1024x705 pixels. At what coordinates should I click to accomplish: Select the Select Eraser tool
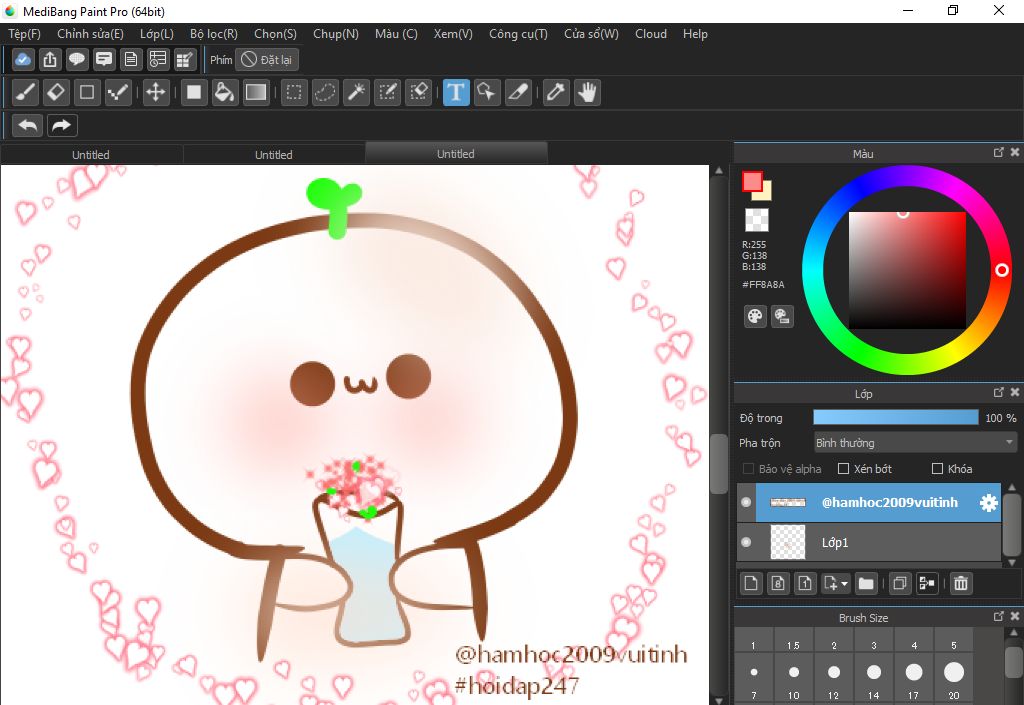[419, 92]
